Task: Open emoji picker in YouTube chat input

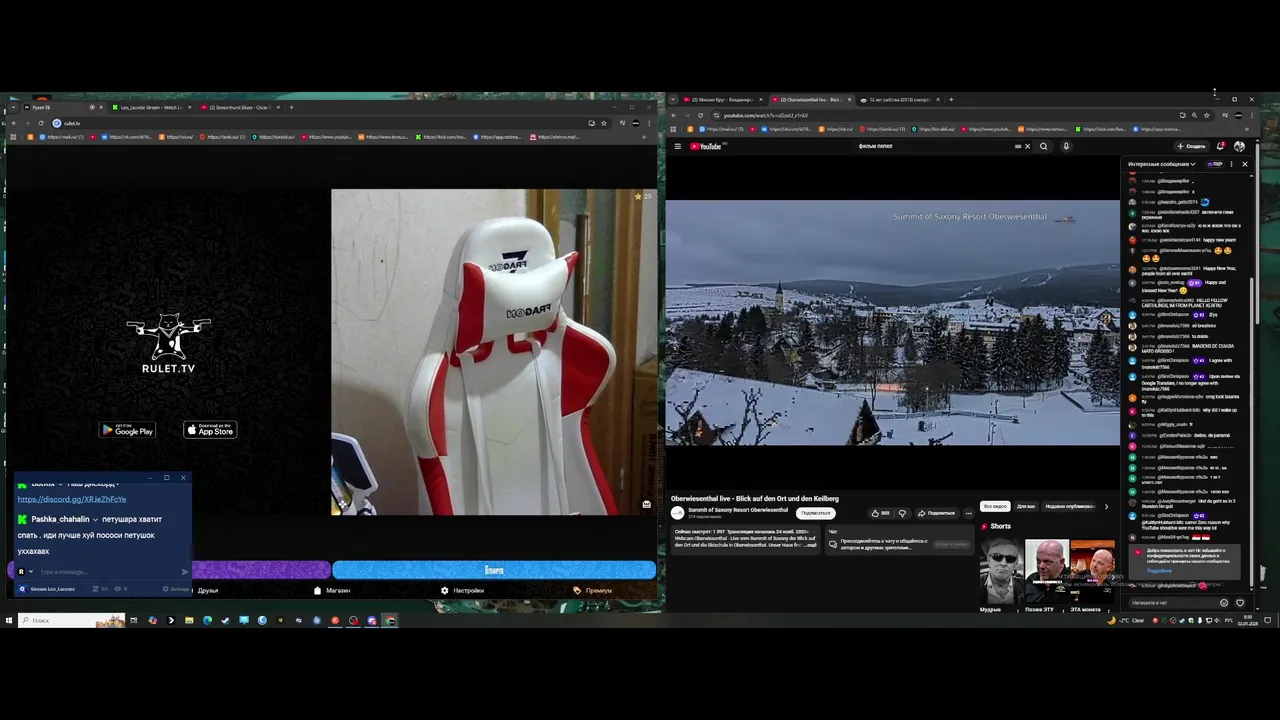Action: (1224, 603)
